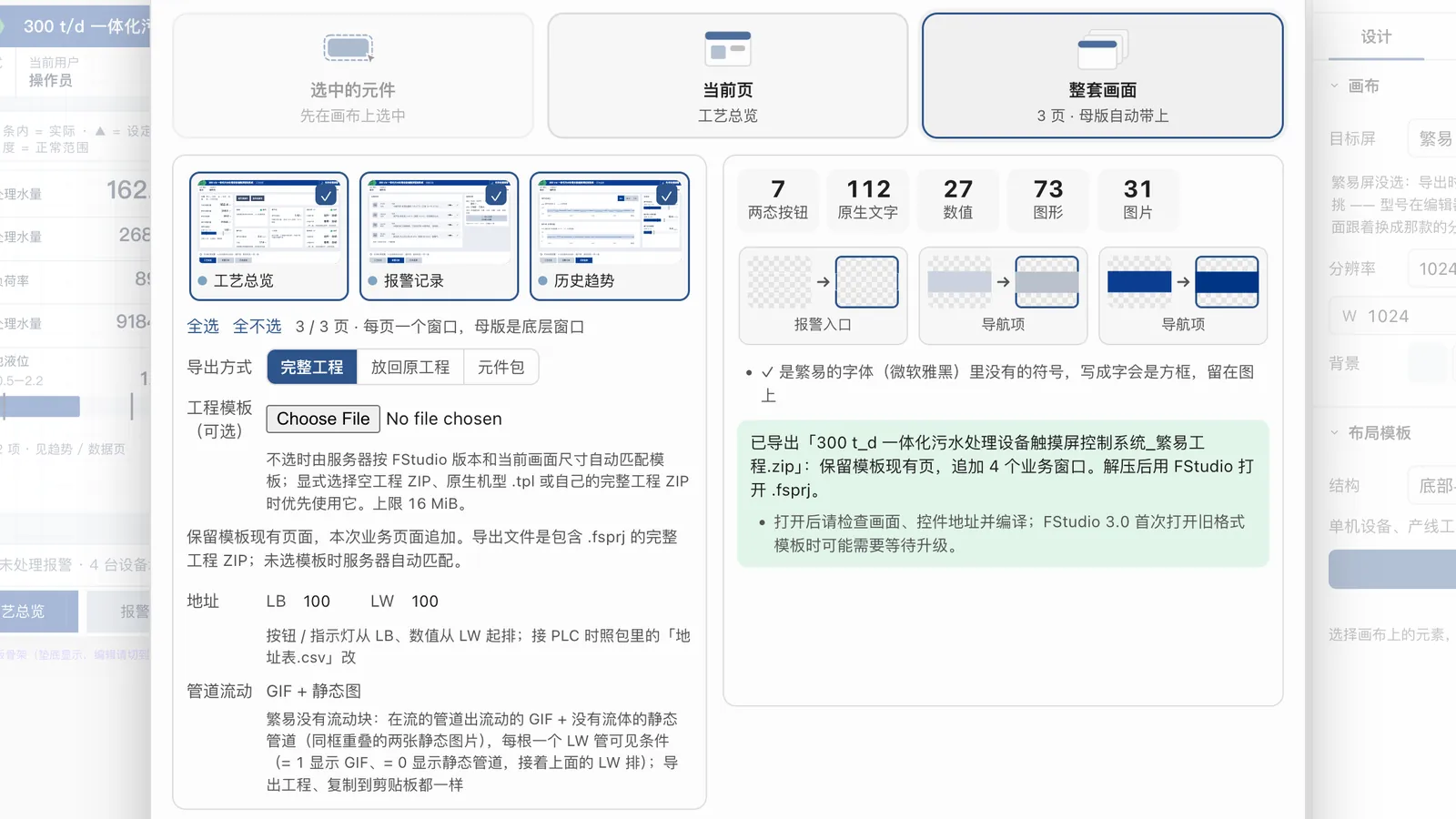
Task: Click the 27 数值 stat tile
Action: pyautogui.click(x=958, y=199)
